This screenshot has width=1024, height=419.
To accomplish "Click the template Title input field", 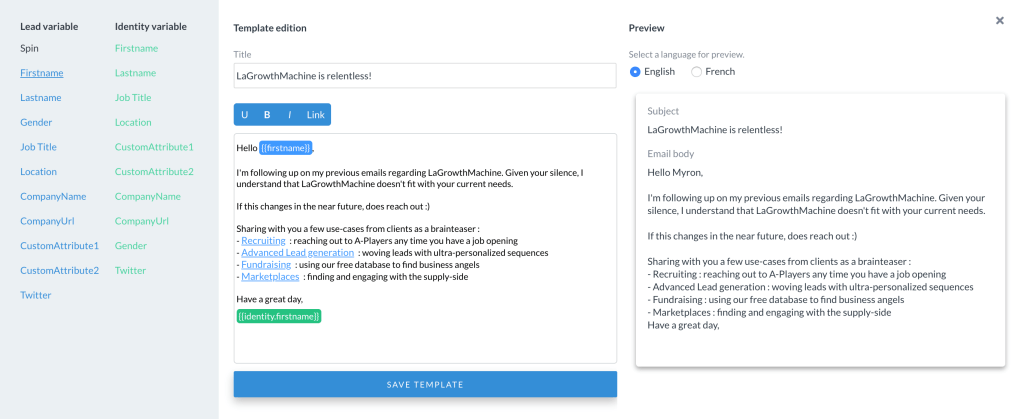I will [425, 76].
